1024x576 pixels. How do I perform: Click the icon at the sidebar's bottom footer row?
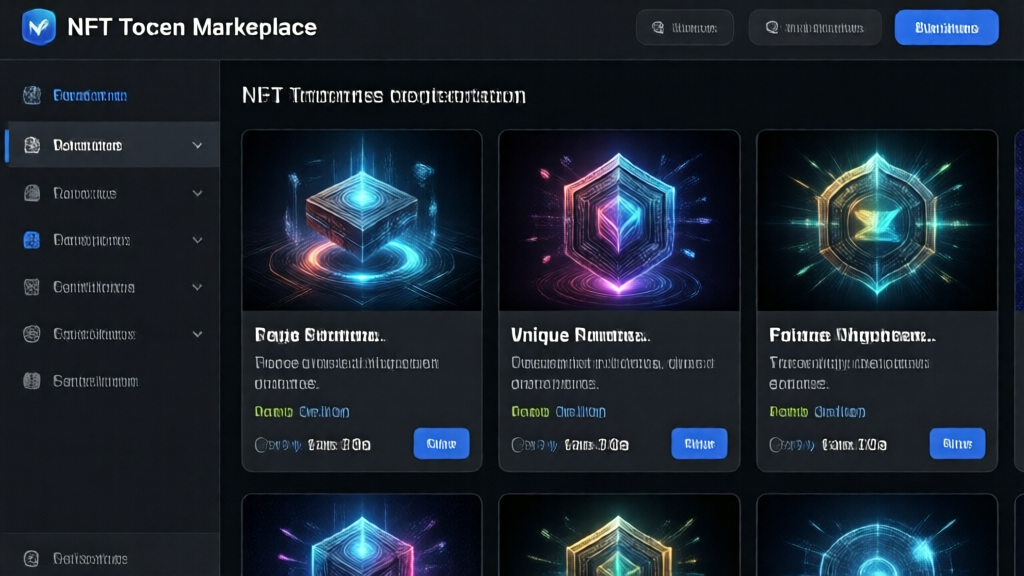coord(32,558)
